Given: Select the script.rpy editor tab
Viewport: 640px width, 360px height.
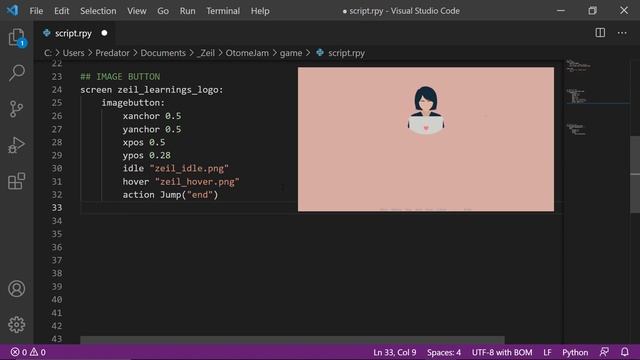Looking at the screenshot, I should click(73, 33).
